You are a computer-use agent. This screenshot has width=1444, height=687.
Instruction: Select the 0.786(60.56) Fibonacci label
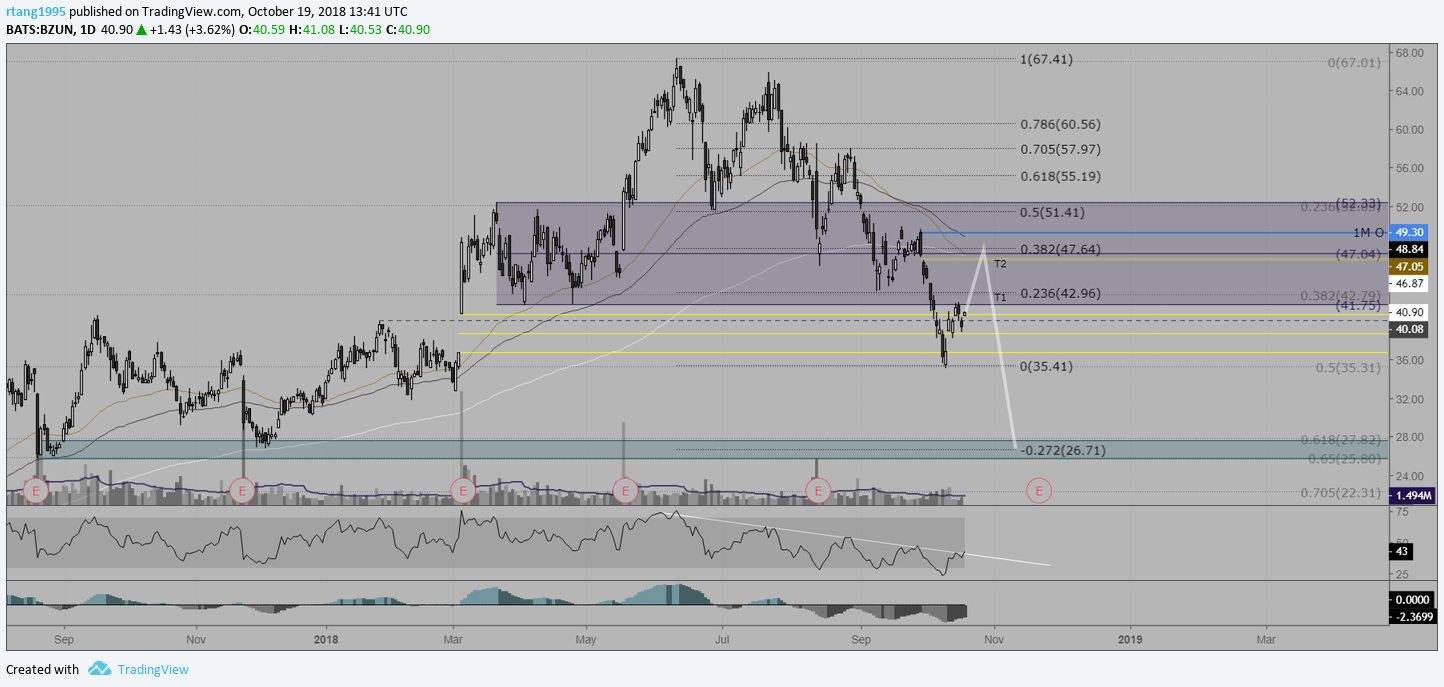1060,125
